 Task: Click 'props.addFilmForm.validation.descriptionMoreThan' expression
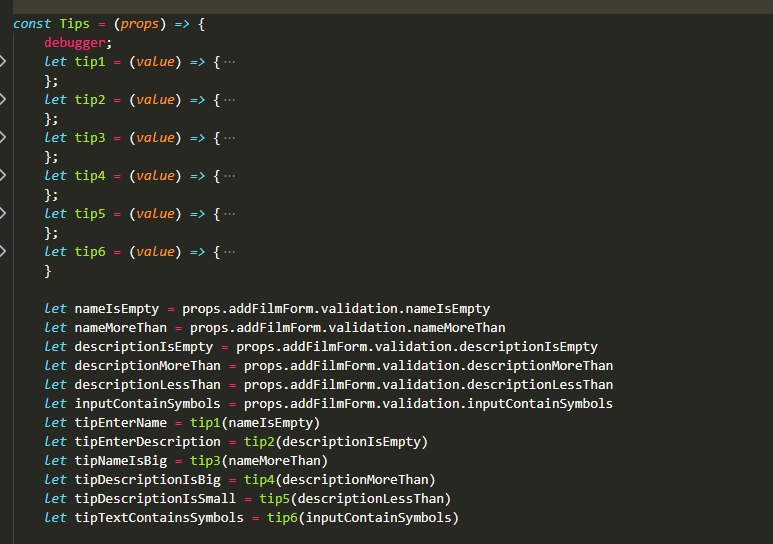coord(428,365)
